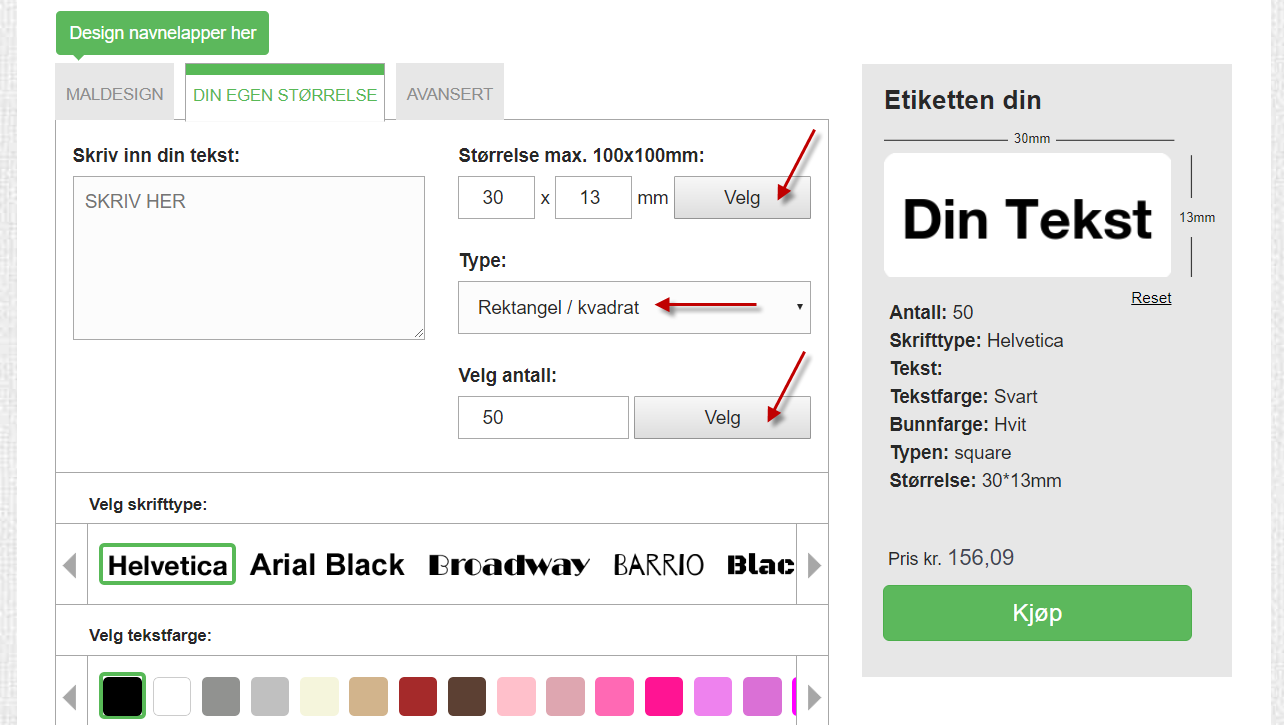Viewport: 1284px width, 725px height.
Task: Focus the height field showing 13
Action: coord(593,197)
